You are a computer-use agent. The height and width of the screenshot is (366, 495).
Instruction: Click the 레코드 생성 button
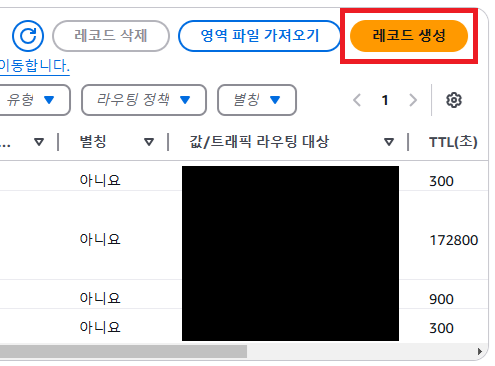409,36
